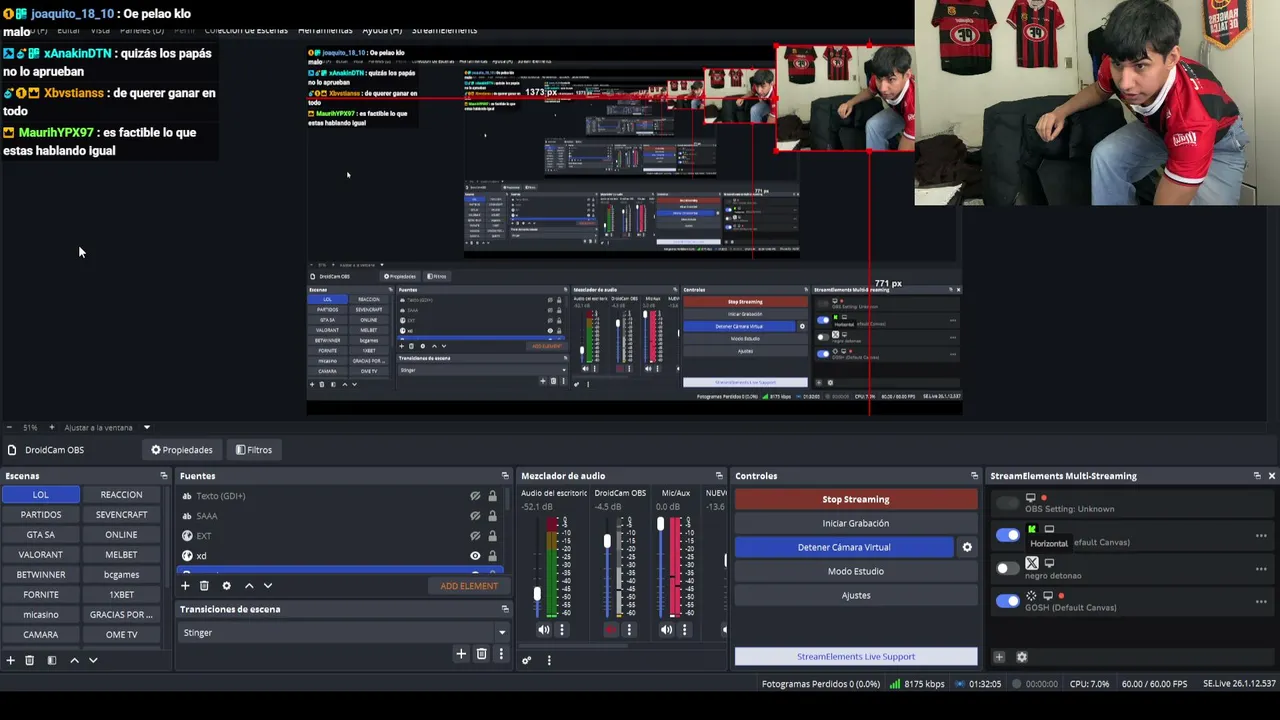Open transition properties three-dot menu
The width and height of the screenshot is (1280, 720).
[501, 654]
